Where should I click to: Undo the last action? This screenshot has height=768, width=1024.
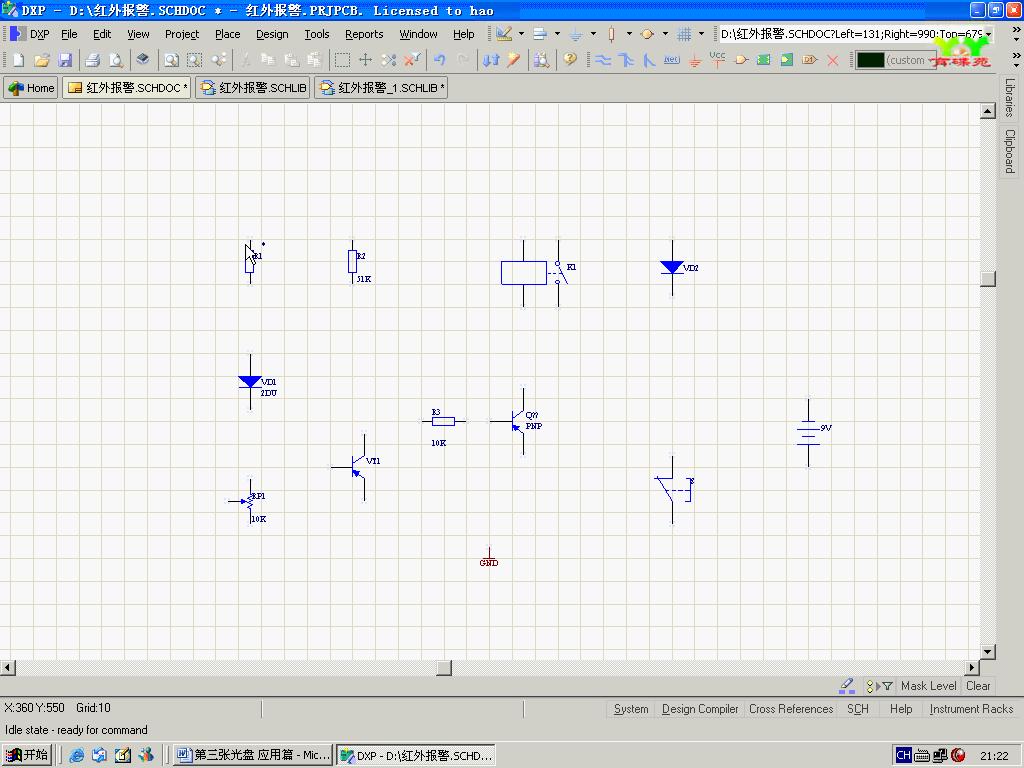click(440, 60)
